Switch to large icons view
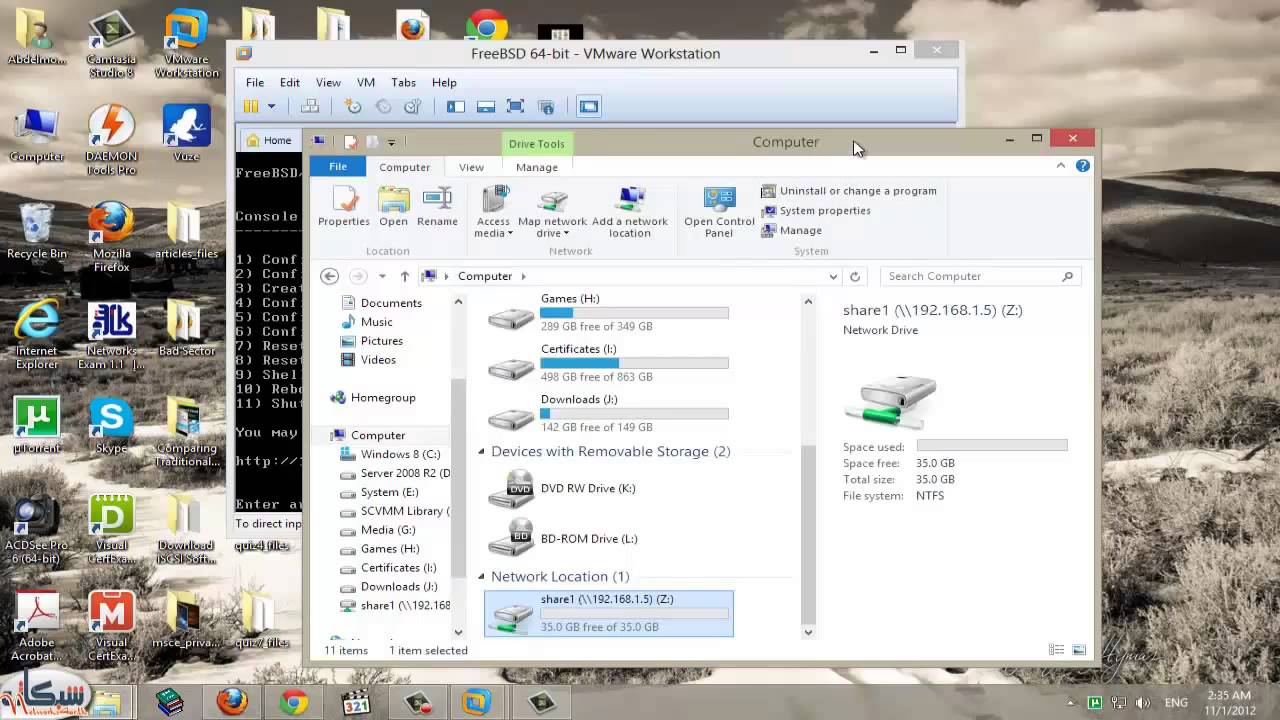Viewport: 1280px width, 720px height. tap(1079, 650)
